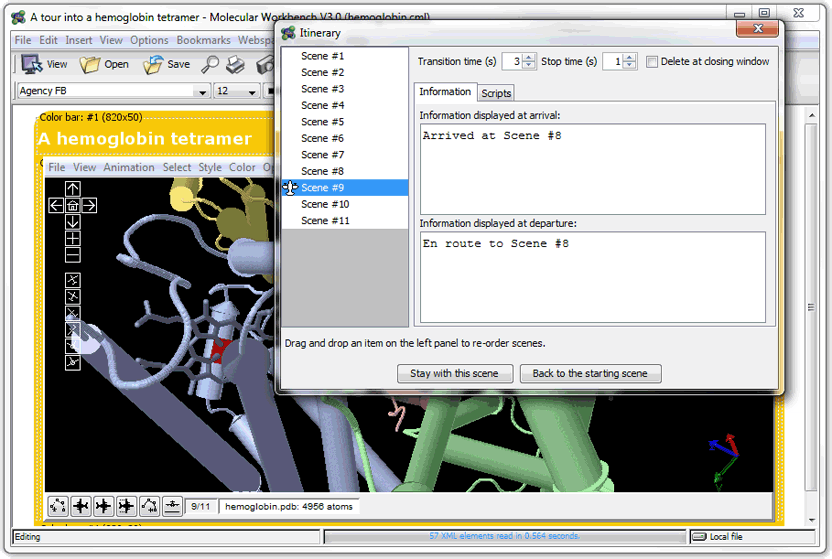832x559 pixels.
Task: Click into the departure information text area
Action: (593, 277)
